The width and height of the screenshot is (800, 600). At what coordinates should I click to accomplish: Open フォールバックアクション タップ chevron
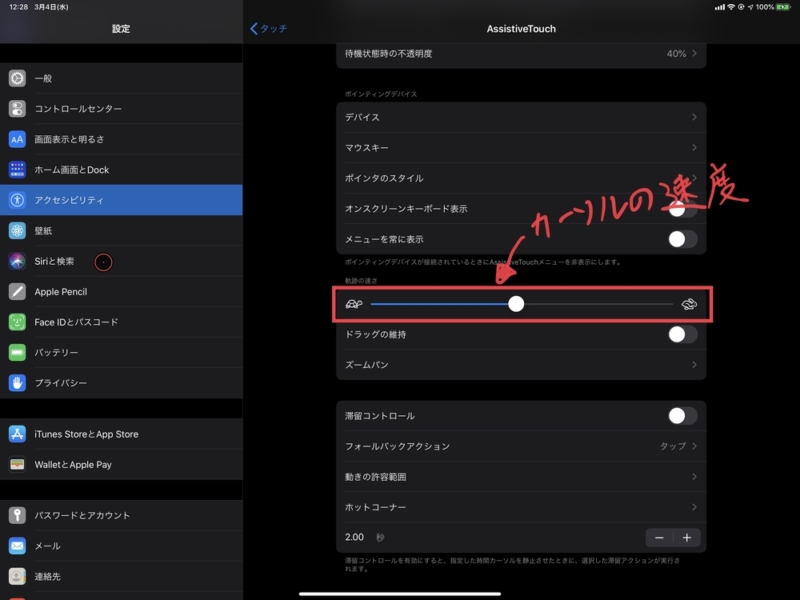pos(694,446)
